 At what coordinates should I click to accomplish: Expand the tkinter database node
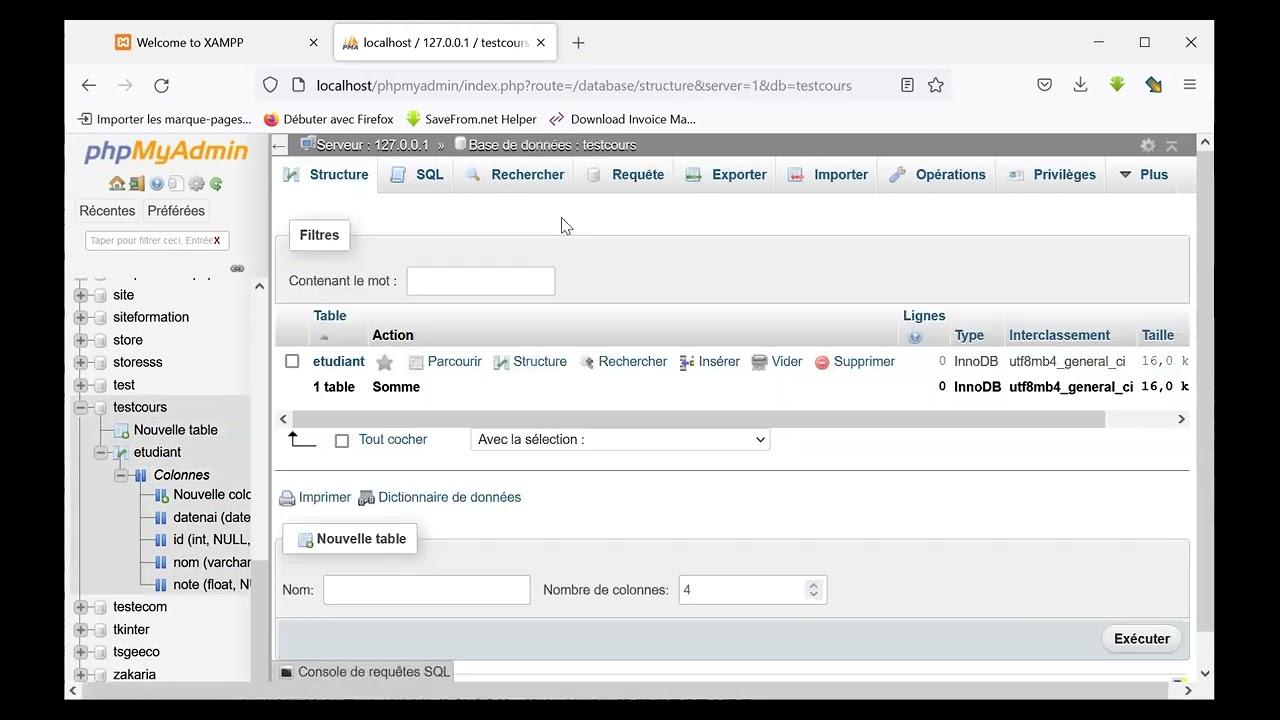pyautogui.click(x=81, y=630)
